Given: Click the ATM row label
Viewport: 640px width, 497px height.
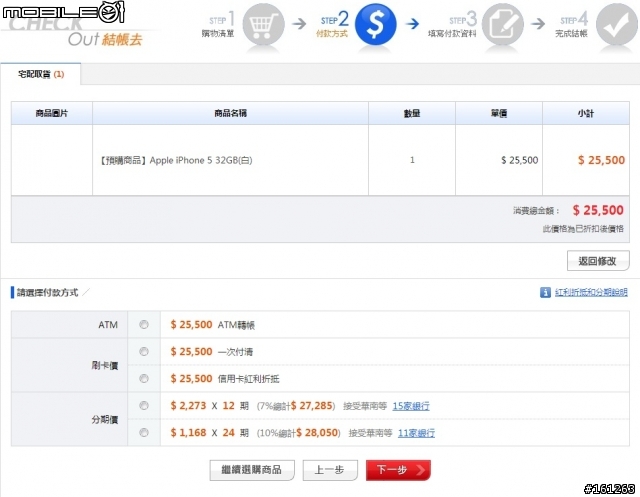Looking at the screenshot, I should tap(108, 325).
